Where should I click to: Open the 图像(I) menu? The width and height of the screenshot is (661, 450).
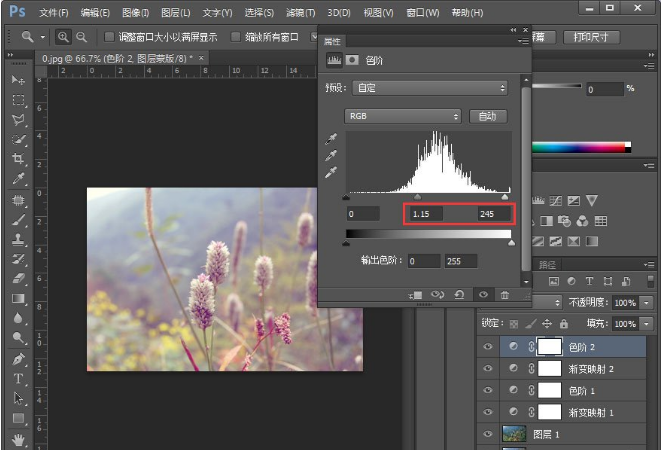[135, 12]
